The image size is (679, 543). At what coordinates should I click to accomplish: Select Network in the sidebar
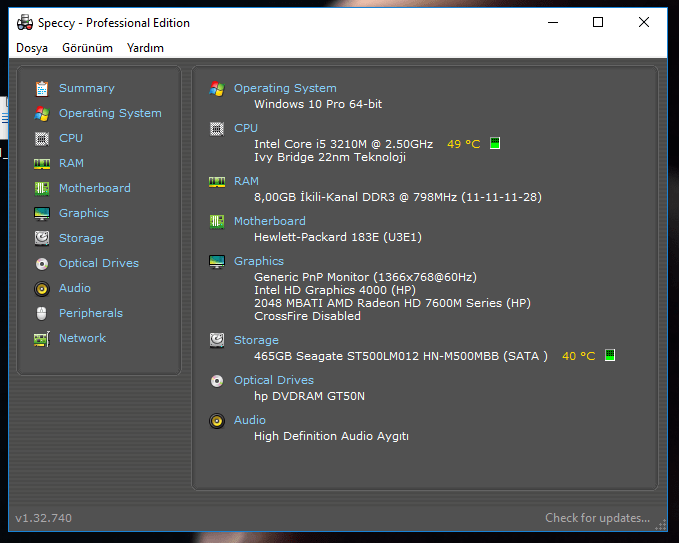83,338
